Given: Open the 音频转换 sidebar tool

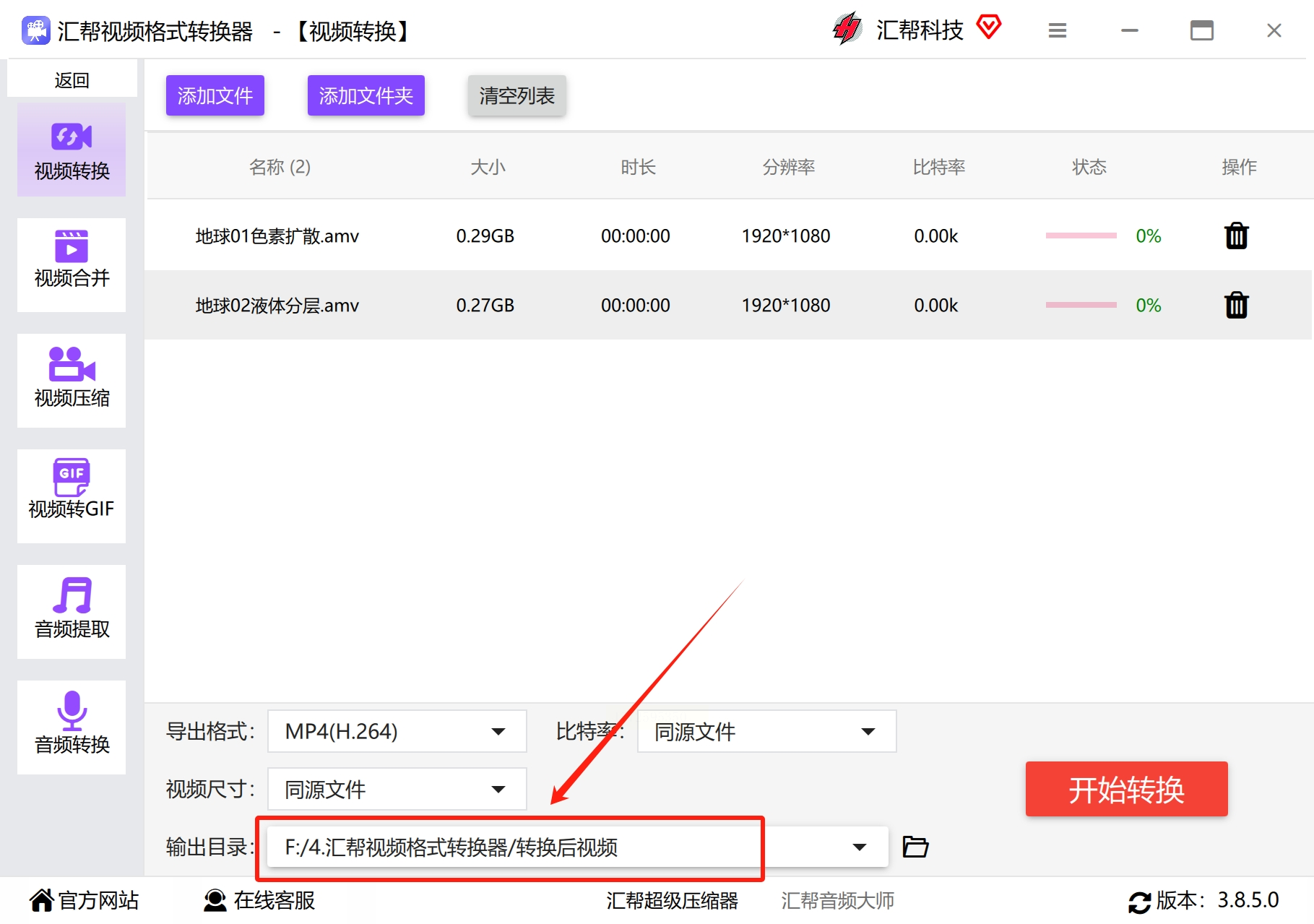Looking at the screenshot, I should click(x=72, y=727).
